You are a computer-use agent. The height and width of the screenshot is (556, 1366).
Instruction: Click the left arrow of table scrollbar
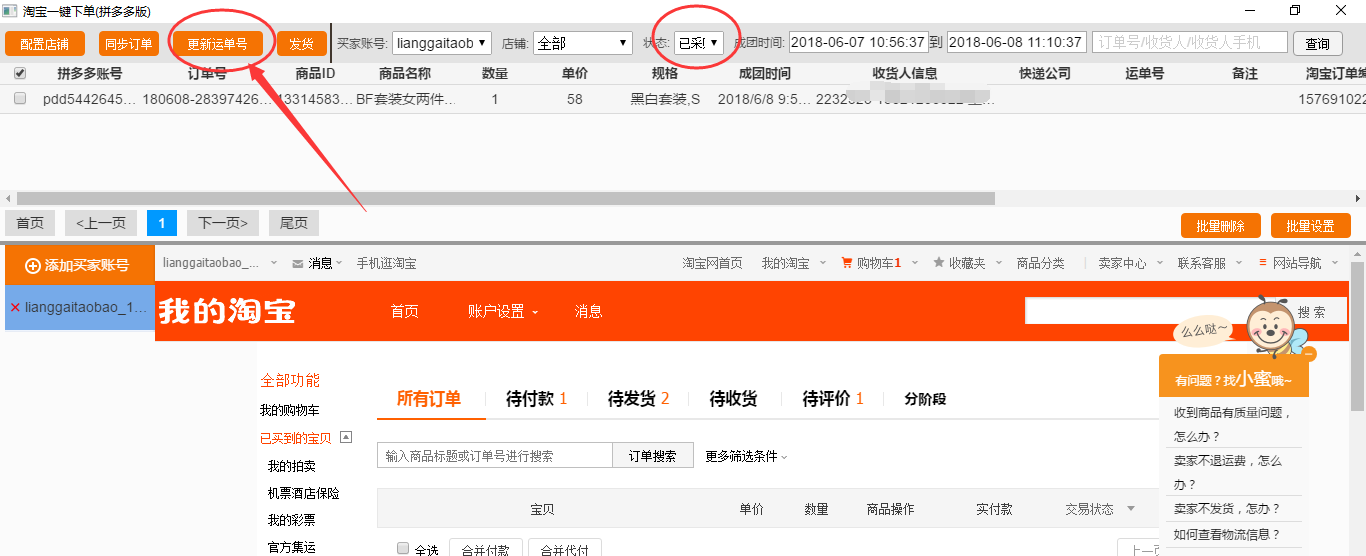8,198
